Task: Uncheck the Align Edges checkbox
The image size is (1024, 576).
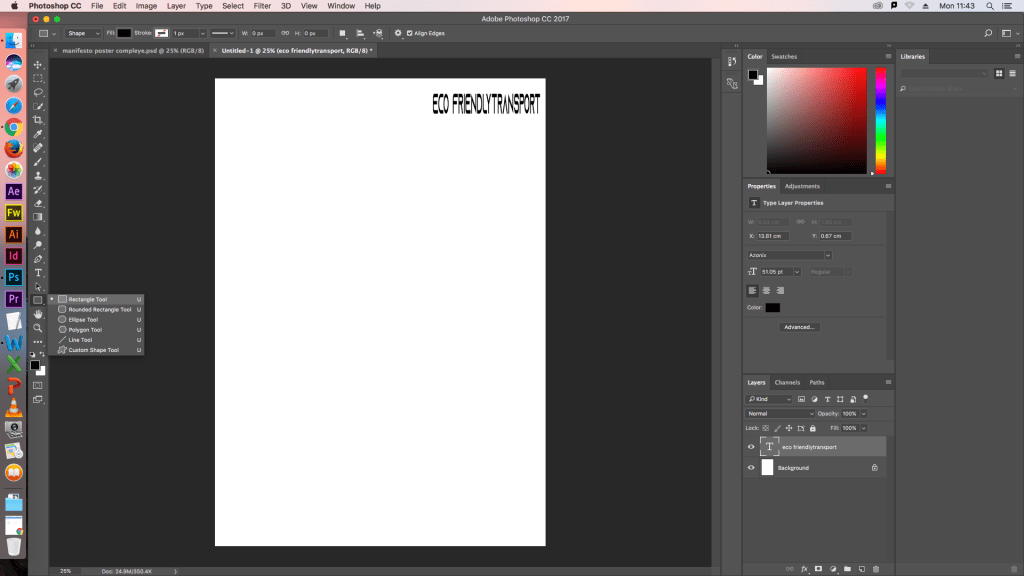Action: 409,33
